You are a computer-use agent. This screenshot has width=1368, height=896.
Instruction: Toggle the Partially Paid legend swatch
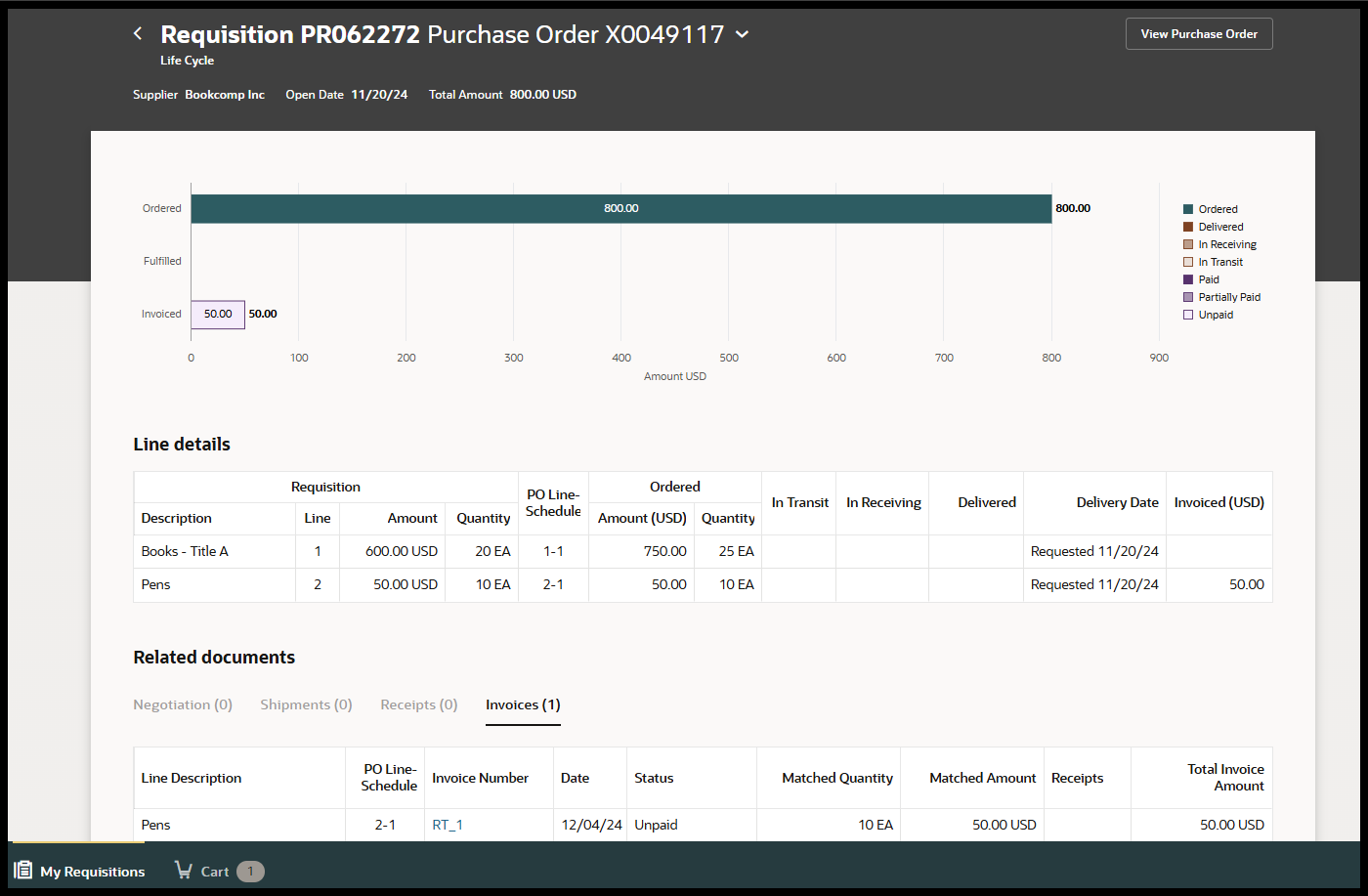[1188, 297]
